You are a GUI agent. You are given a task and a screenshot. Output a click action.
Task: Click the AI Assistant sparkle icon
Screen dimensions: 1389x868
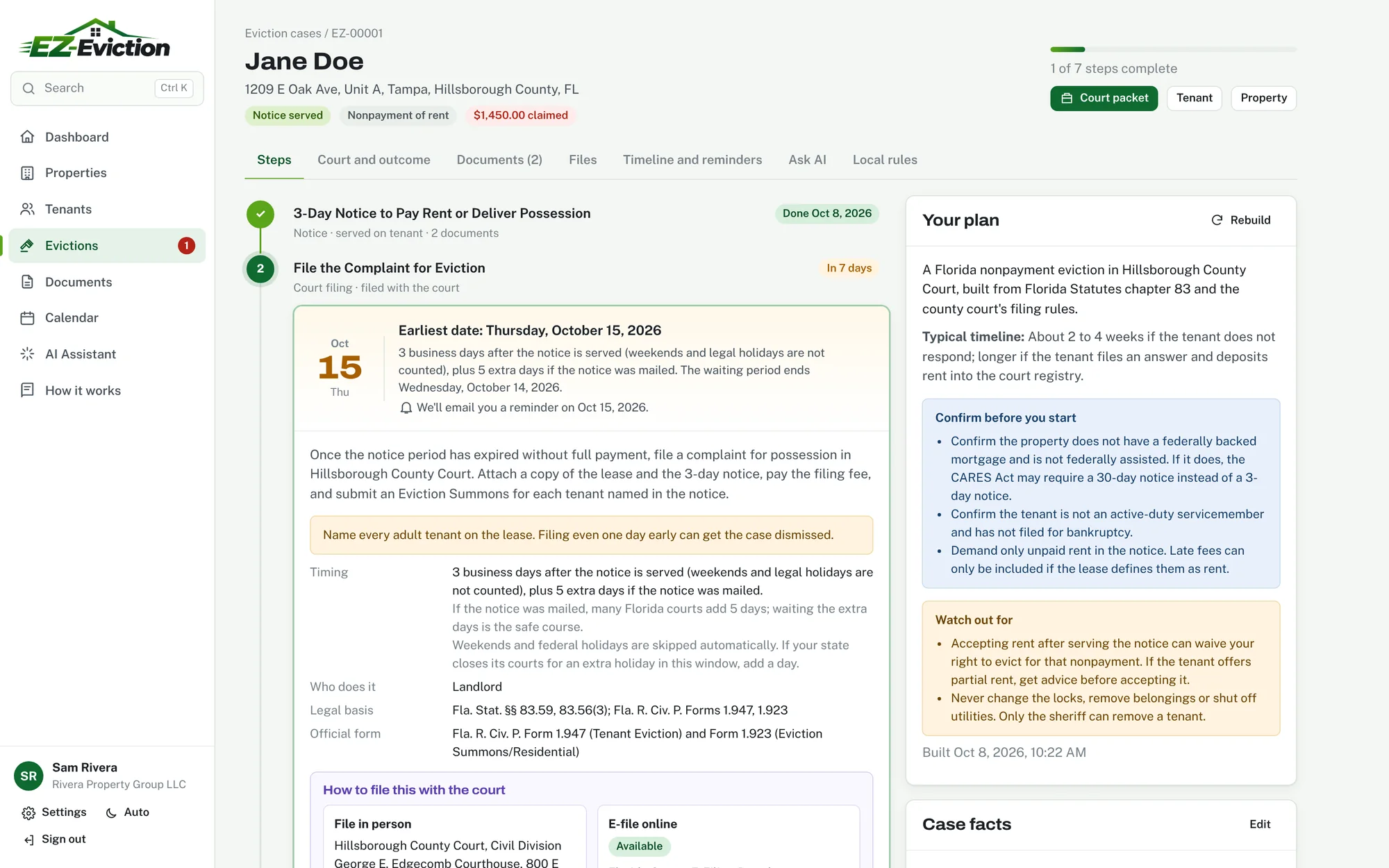point(27,354)
